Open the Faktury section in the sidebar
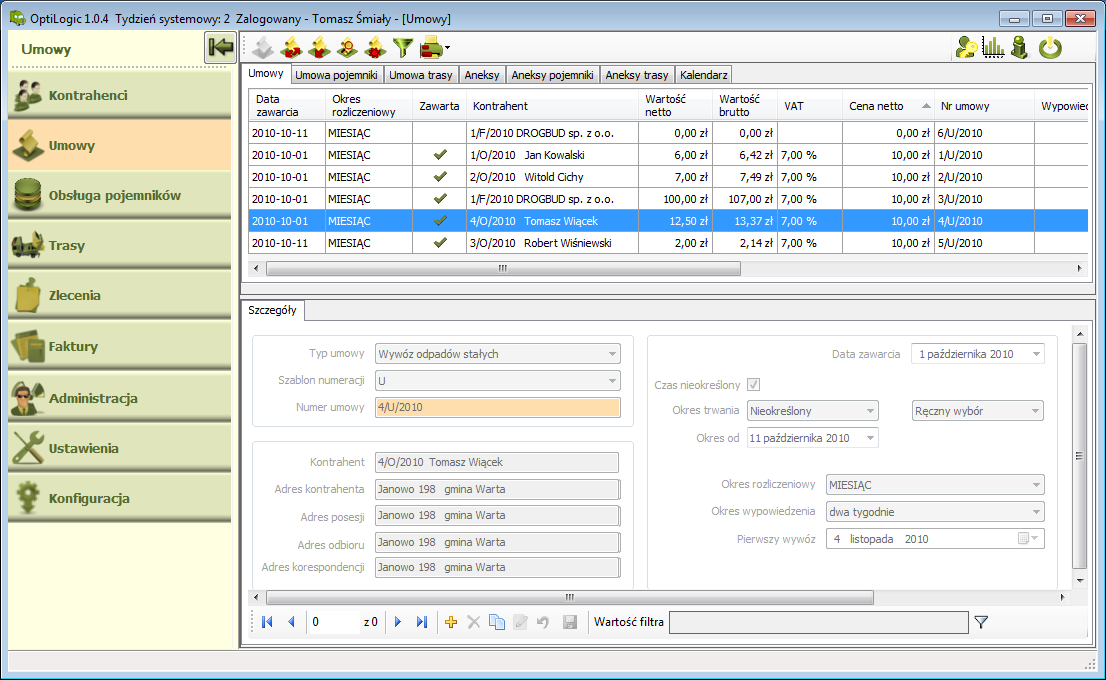This screenshot has width=1106, height=680. pos(119,346)
